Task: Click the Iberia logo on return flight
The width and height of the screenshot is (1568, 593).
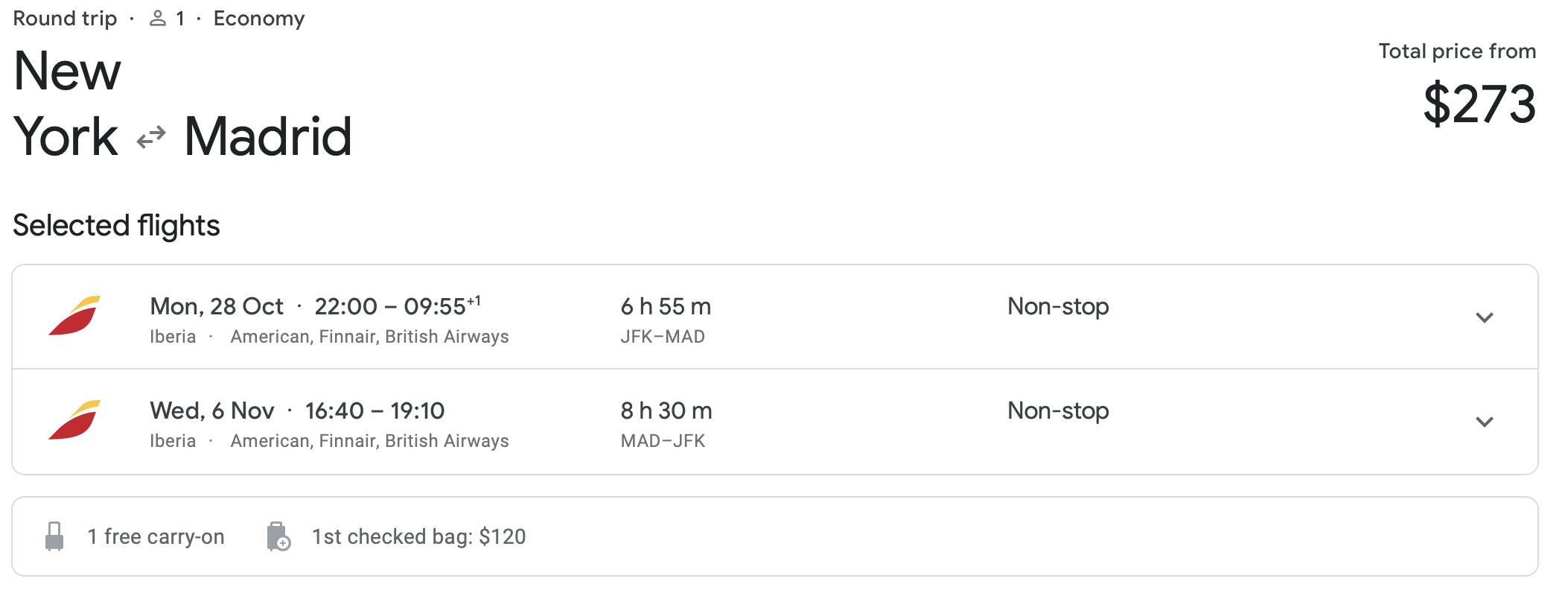Action: click(74, 420)
